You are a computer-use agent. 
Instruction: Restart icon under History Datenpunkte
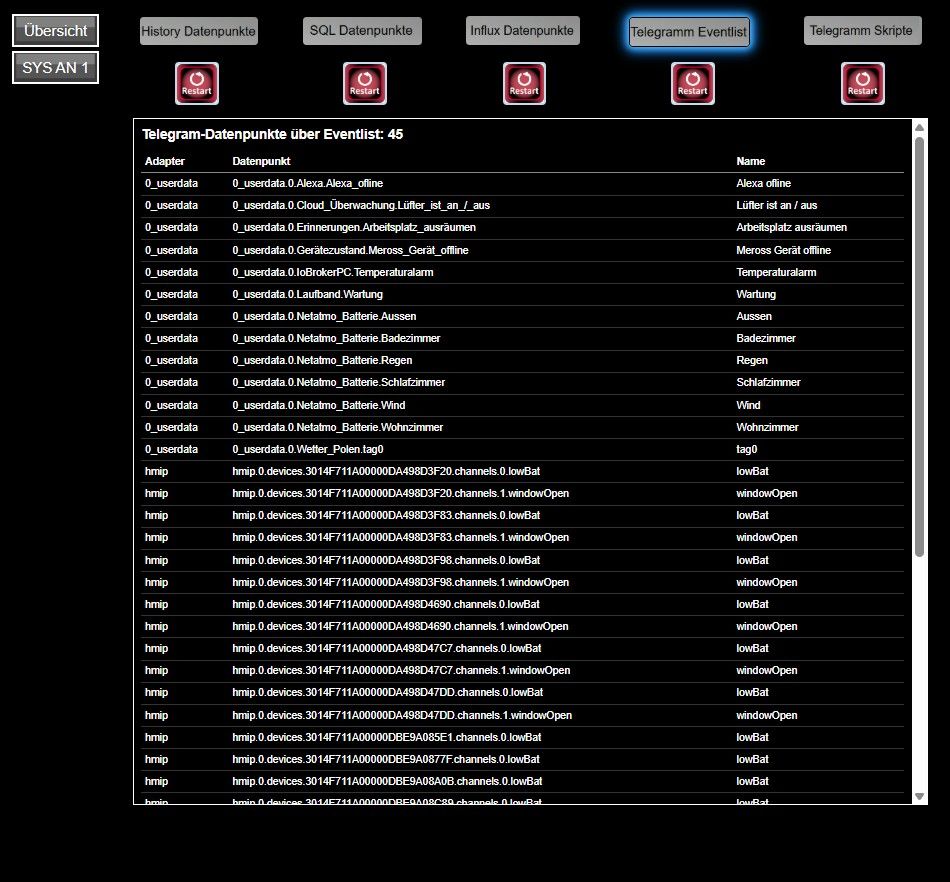coord(197,84)
